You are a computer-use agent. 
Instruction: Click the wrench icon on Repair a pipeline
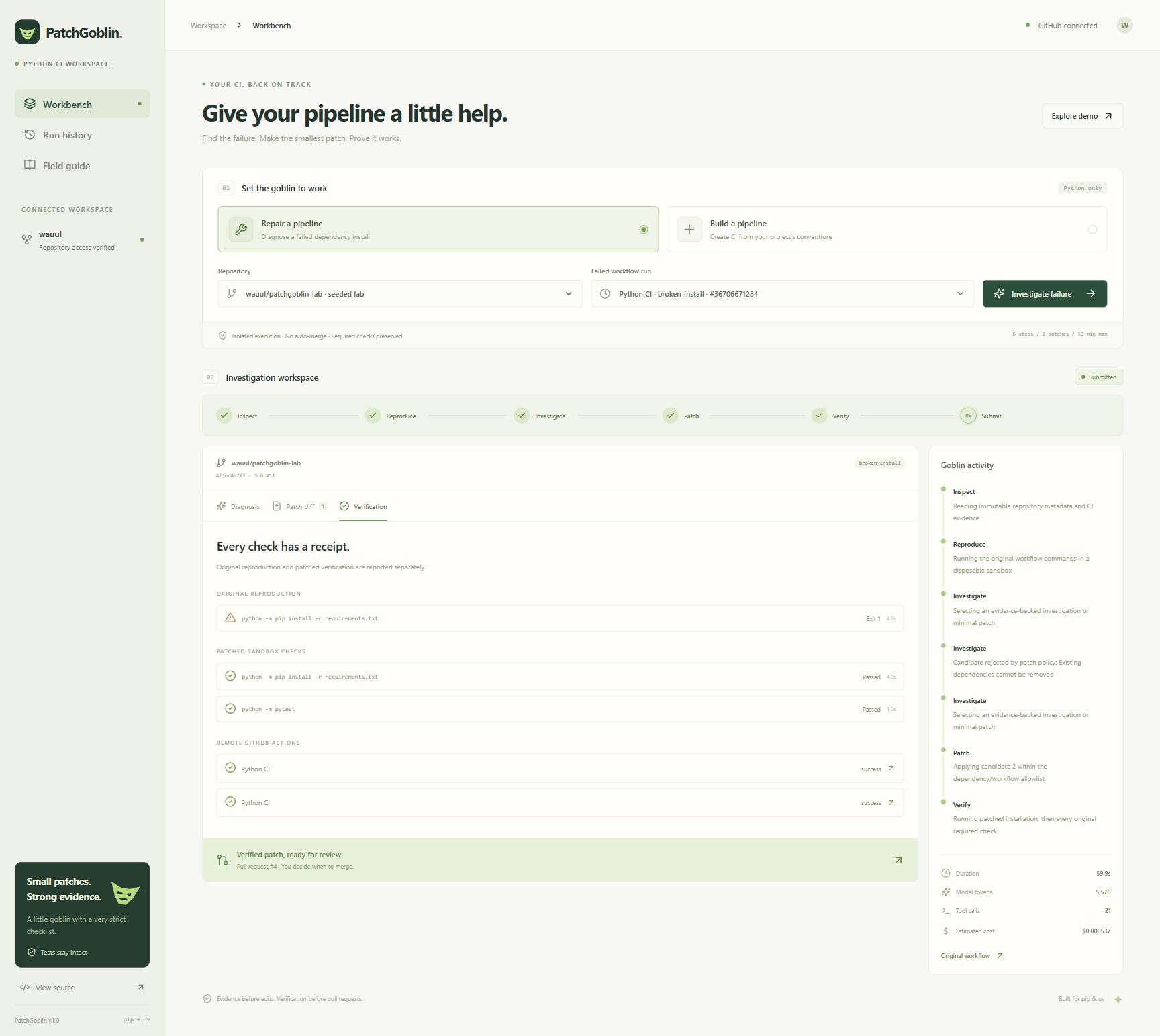[x=241, y=230]
